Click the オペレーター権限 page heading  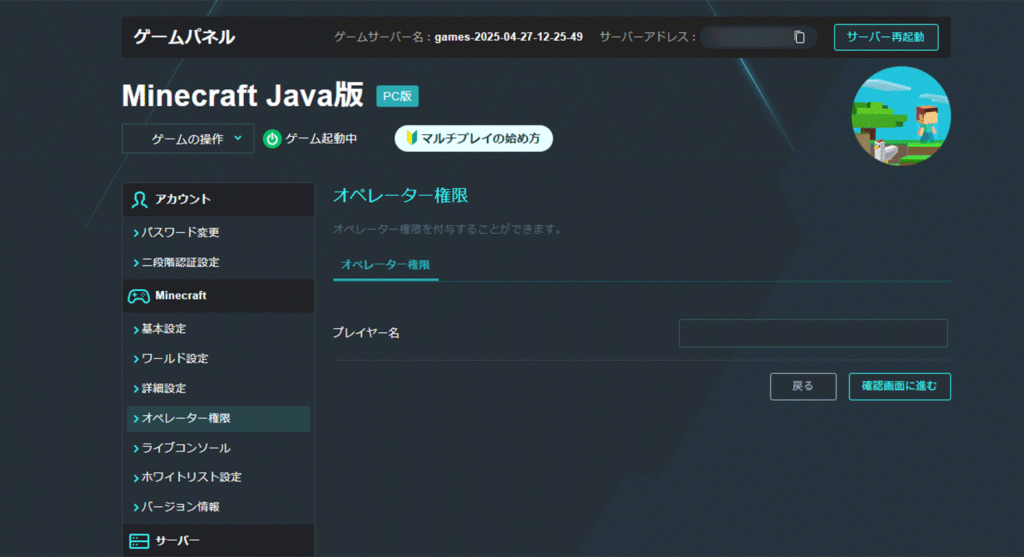(400, 195)
